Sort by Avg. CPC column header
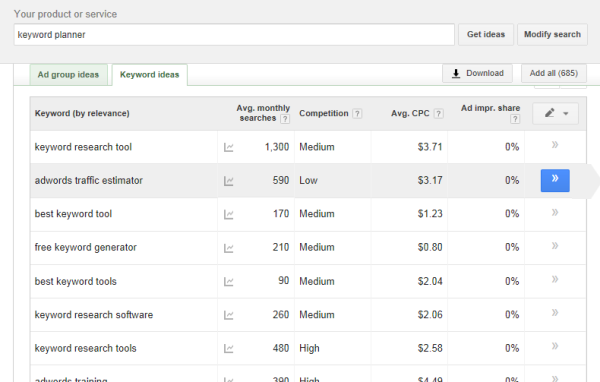 tap(410, 113)
